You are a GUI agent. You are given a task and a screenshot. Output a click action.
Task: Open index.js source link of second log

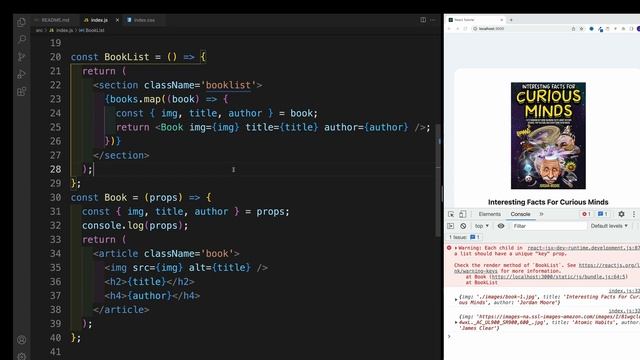[624, 311]
